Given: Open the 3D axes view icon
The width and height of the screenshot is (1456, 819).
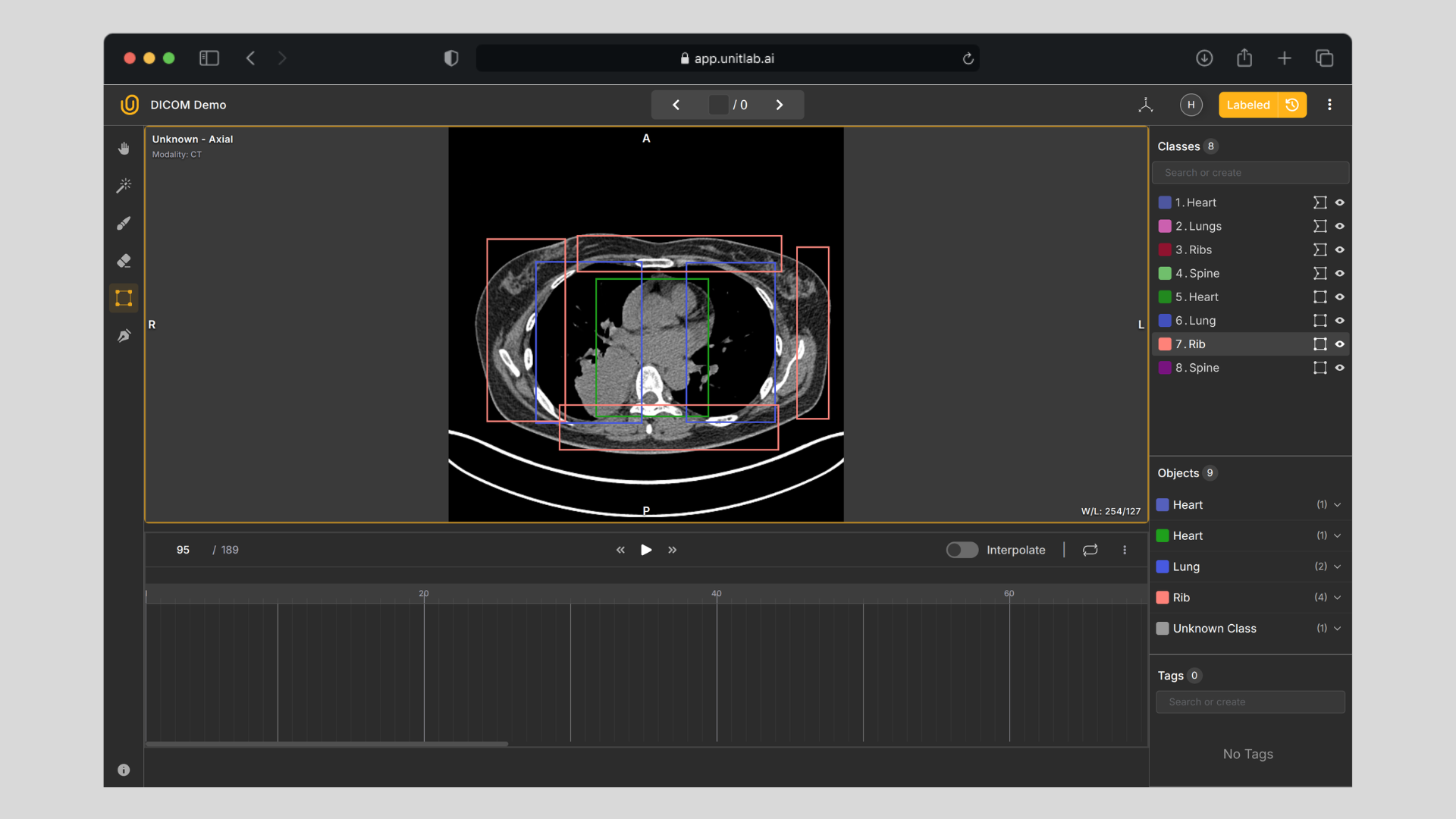Looking at the screenshot, I should (1145, 105).
